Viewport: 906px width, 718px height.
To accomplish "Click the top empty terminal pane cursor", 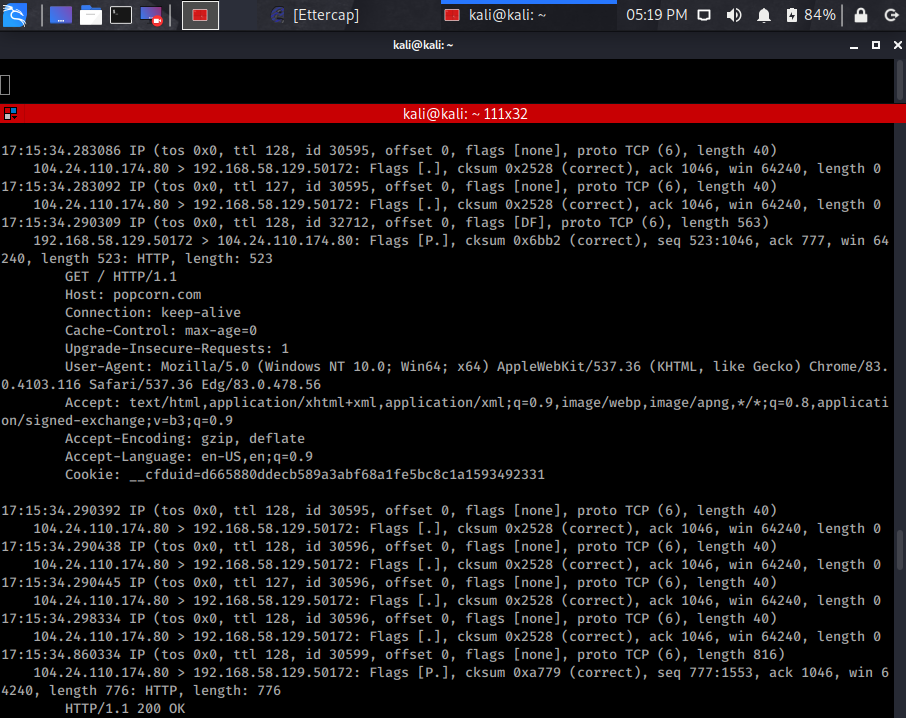I will (5, 85).
